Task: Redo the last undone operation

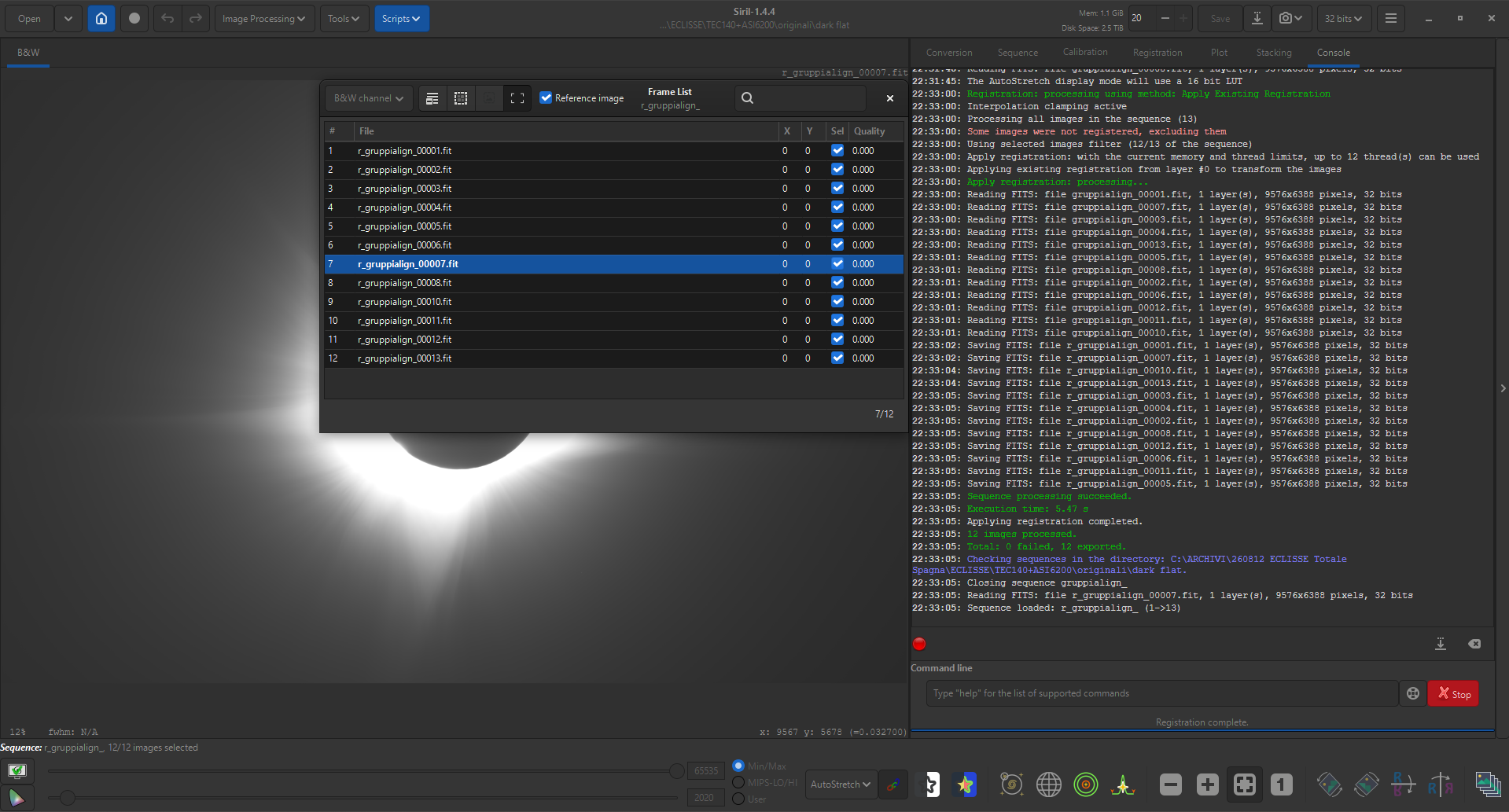Action: pos(196,18)
